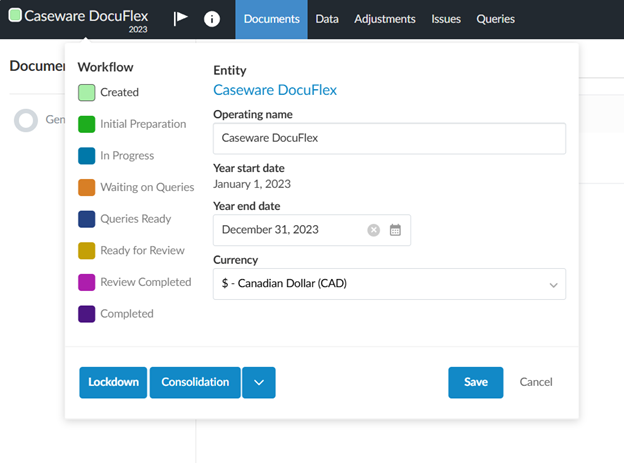Open the Adjustments tab
The width and height of the screenshot is (624, 463).
point(385,19)
